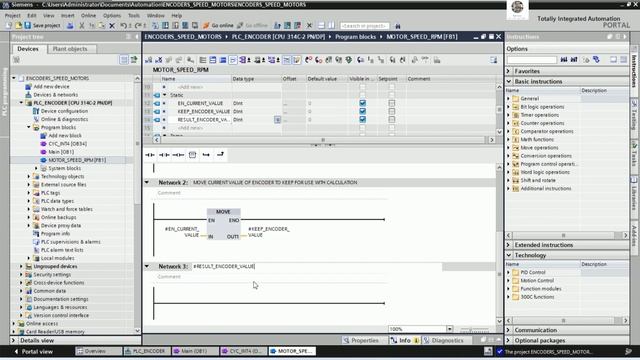Viewport: 640px width, 360px height.
Task: Click the editor zoom slider
Action: point(474,329)
